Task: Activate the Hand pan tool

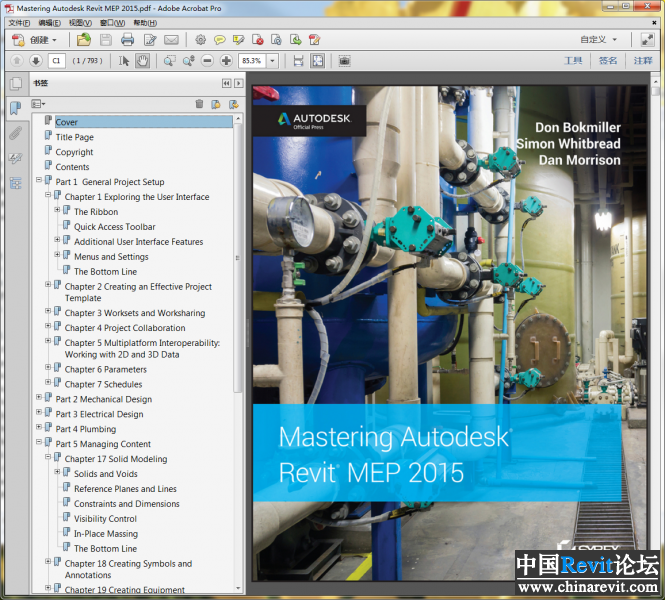Action: coord(142,61)
